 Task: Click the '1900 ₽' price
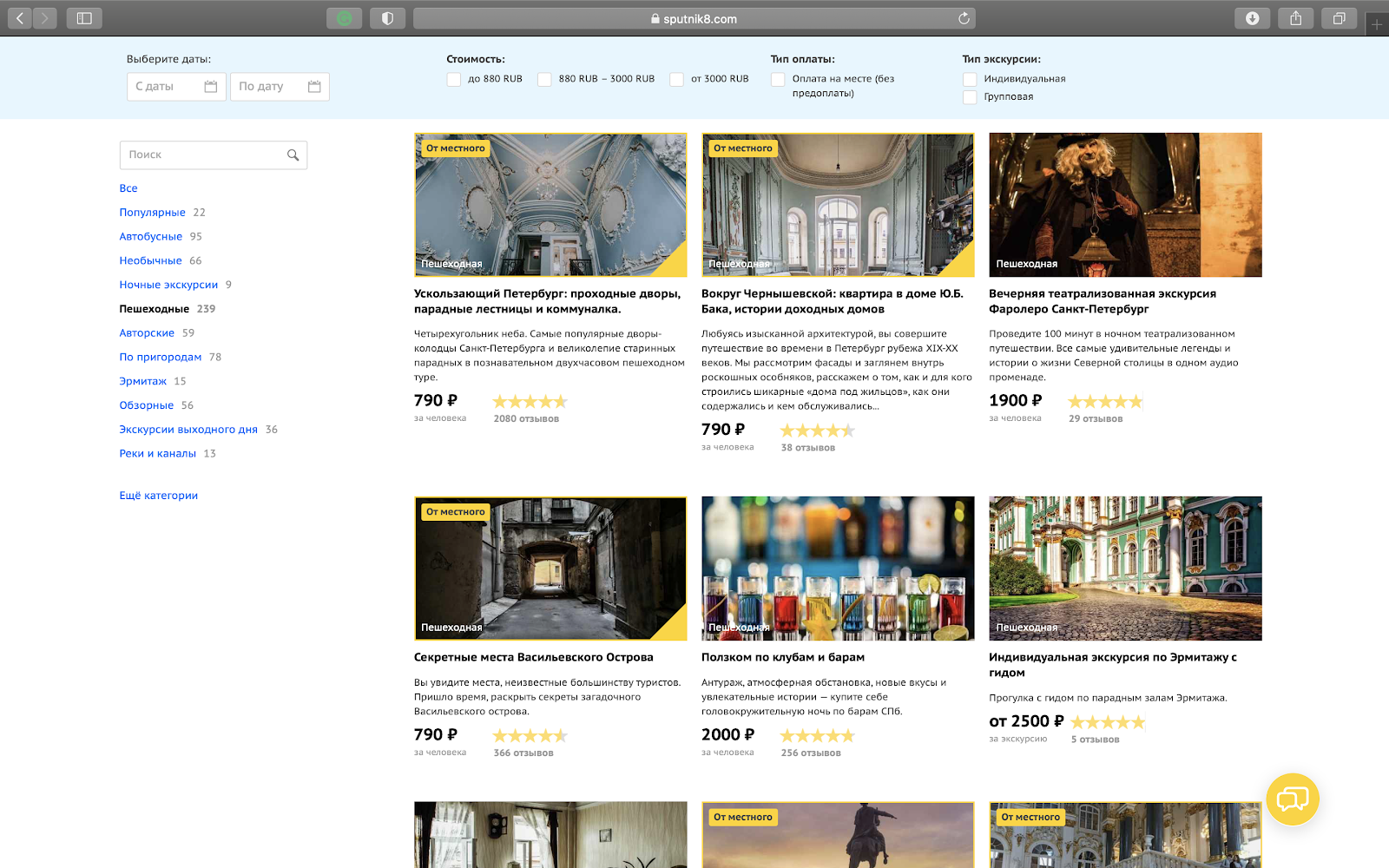pos(1016,401)
